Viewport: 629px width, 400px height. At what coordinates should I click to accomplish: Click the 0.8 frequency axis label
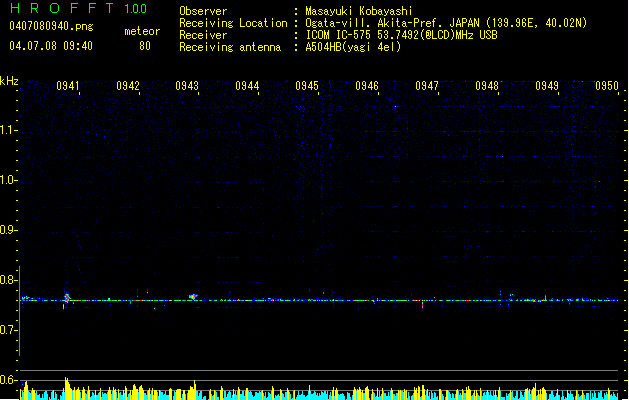tap(8, 280)
